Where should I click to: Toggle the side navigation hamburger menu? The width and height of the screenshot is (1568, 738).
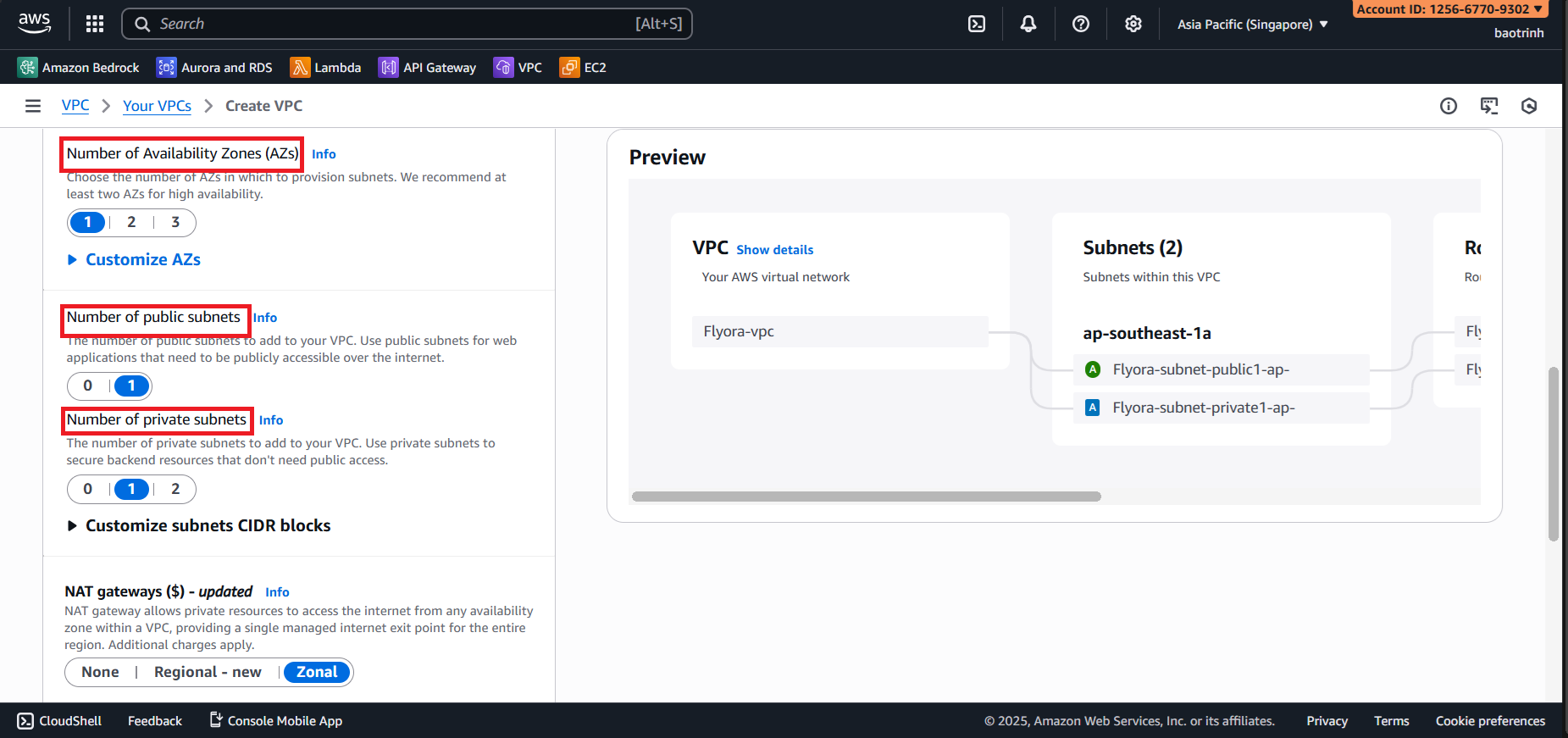[x=33, y=106]
